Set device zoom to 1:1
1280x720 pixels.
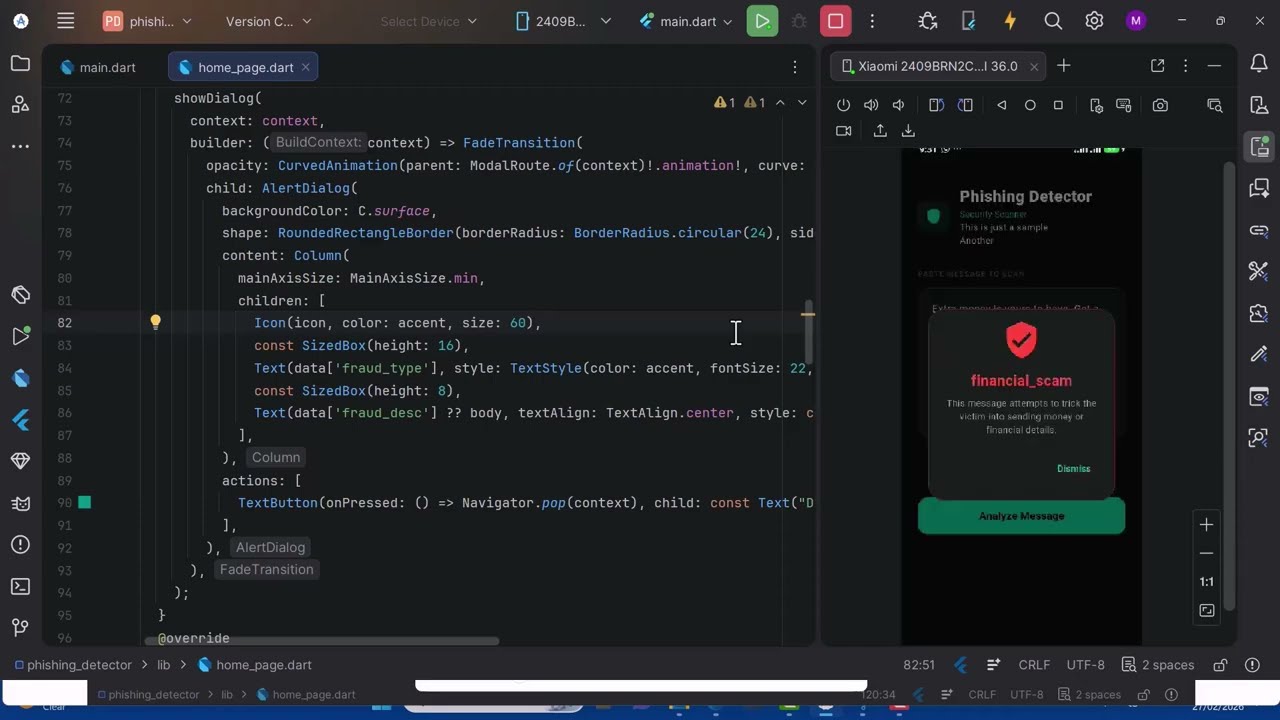[1206, 582]
